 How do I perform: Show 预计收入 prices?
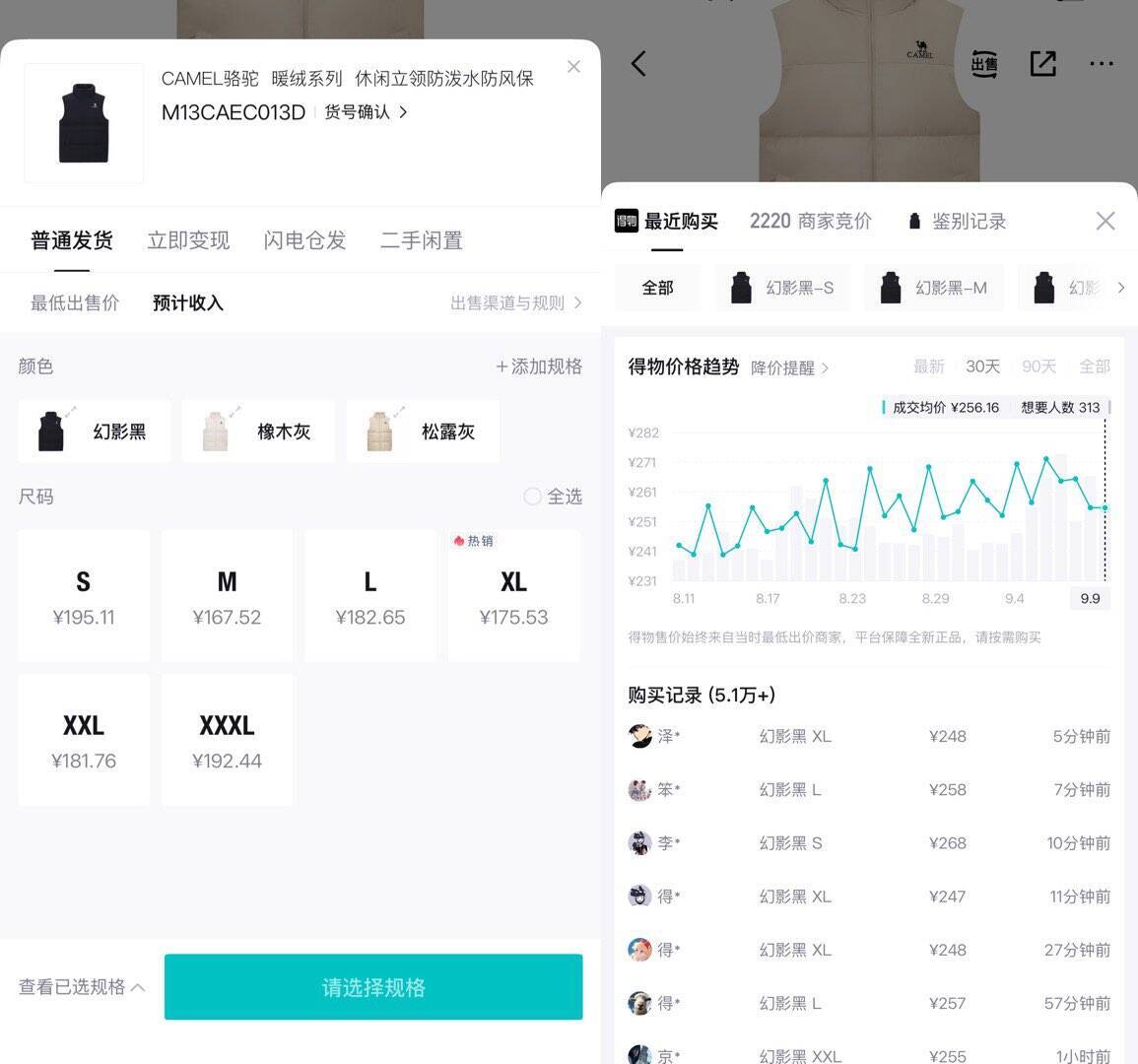[x=188, y=302]
